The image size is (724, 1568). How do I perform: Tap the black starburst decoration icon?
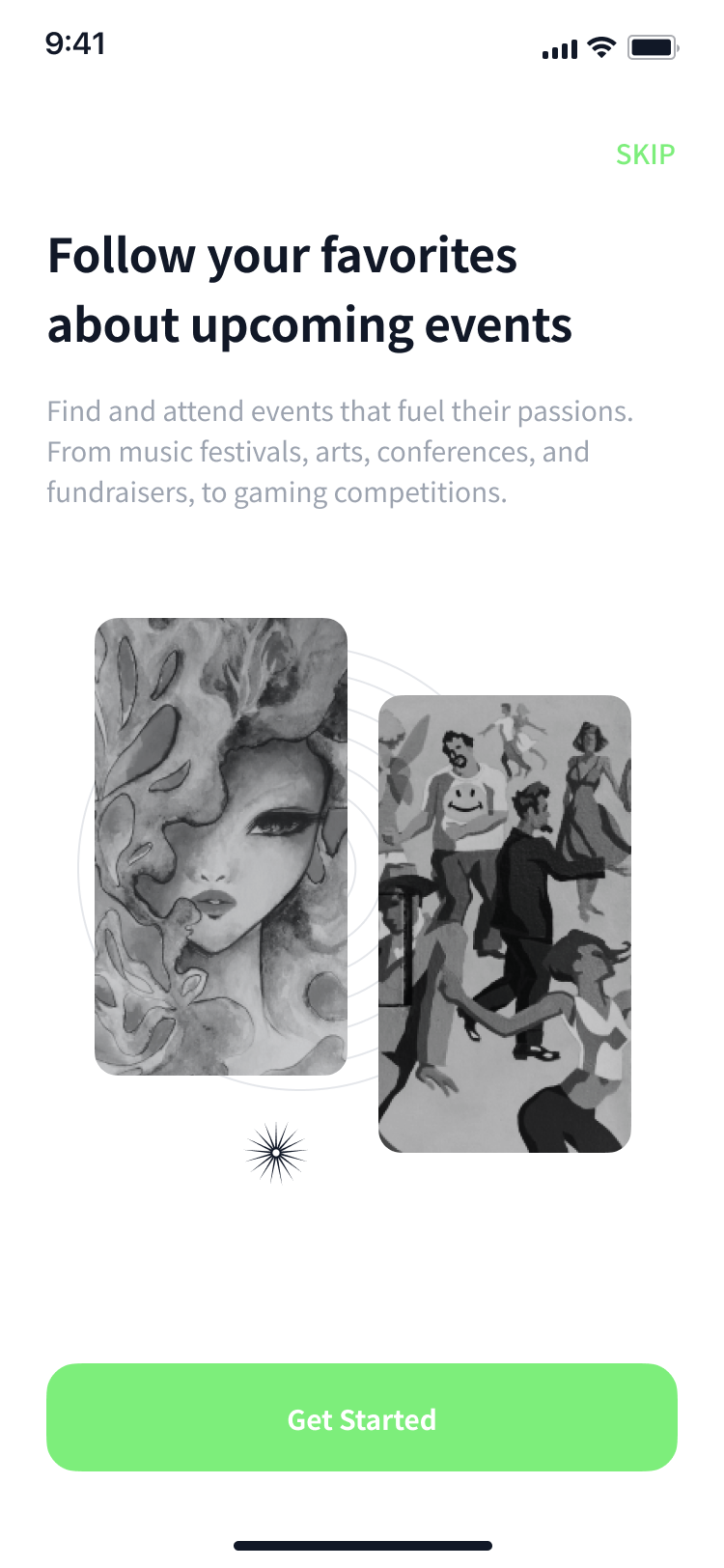coord(276,1153)
